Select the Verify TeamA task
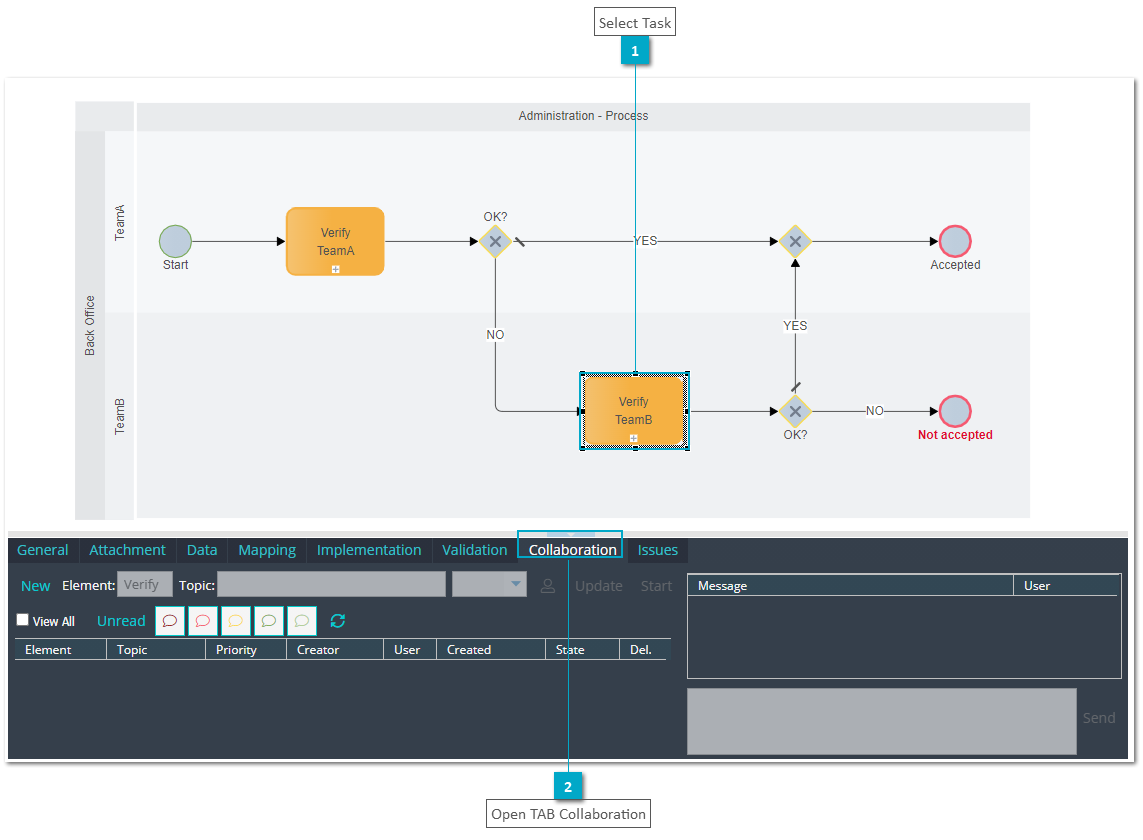This screenshot has width=1143, height=840. pos(335,241)
